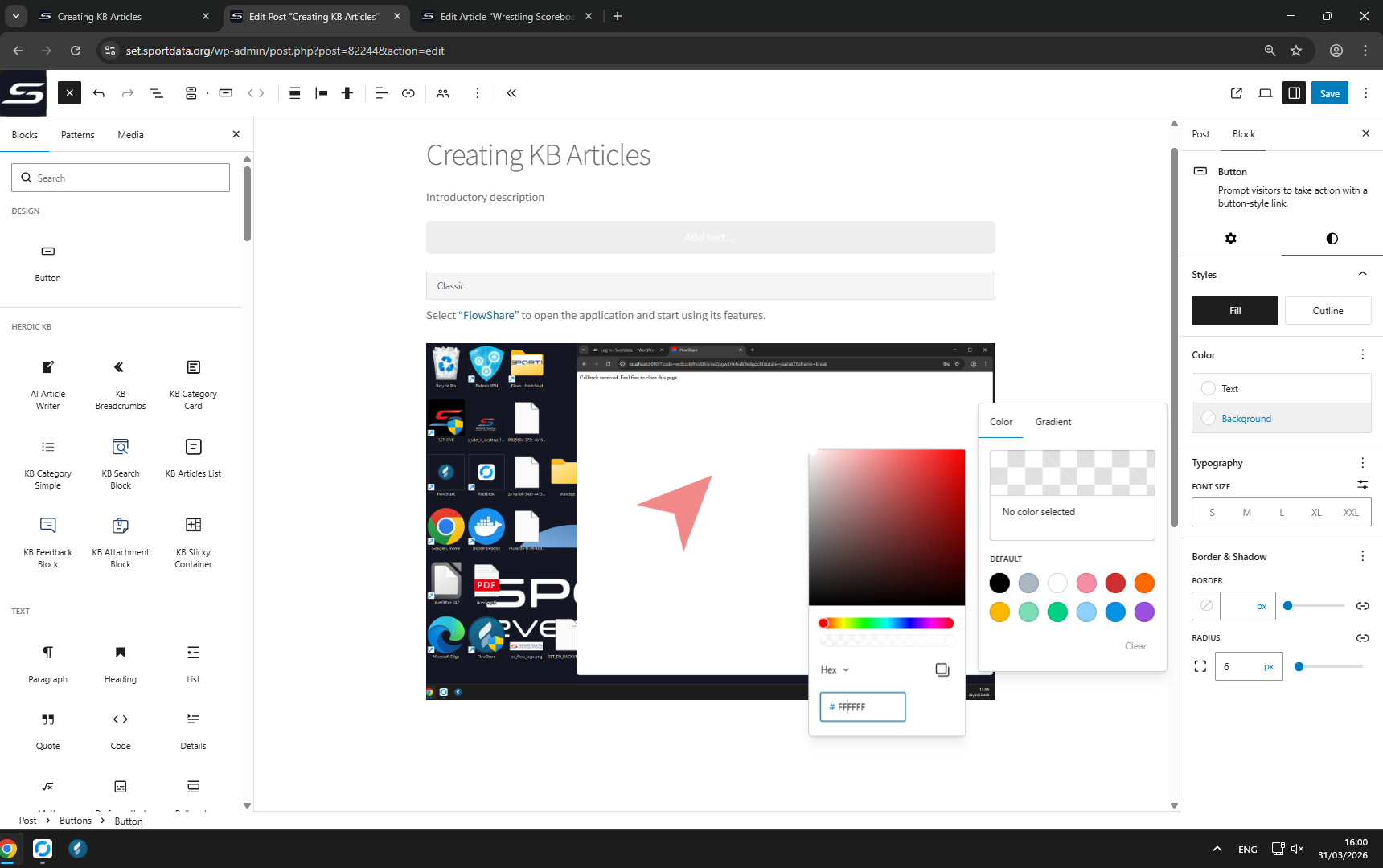Toggle the settings sidebar panel icon
Screen dimensions: 1383x868
(x=1294, y=93)
